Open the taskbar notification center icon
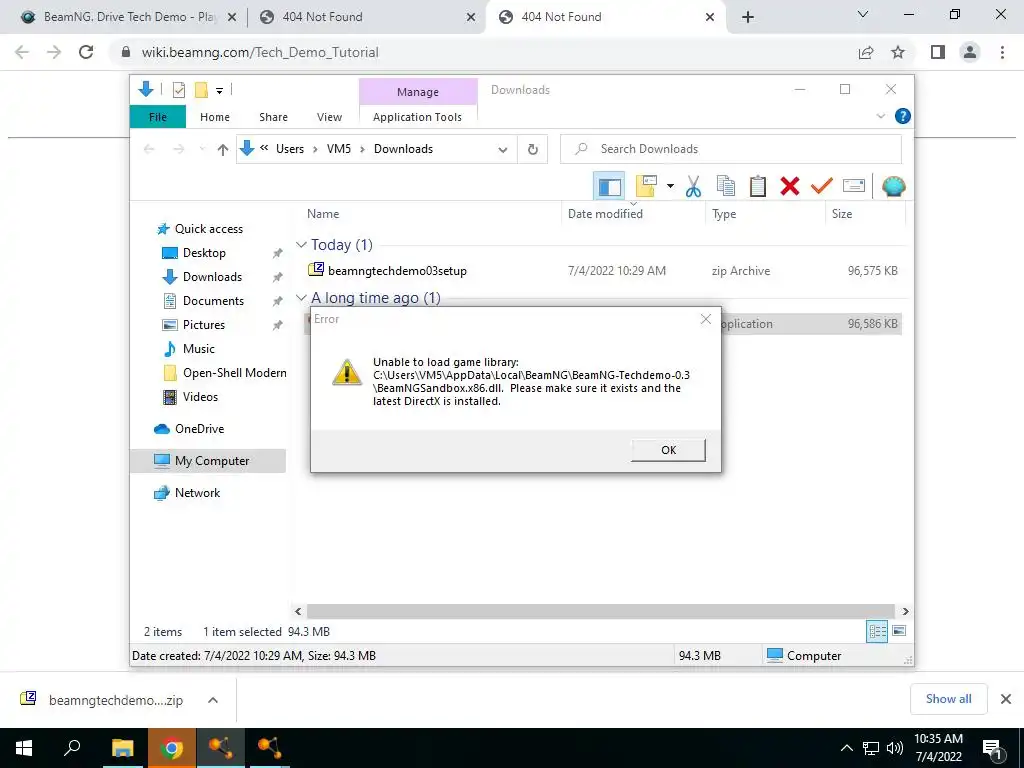The height and width of the screenshot is (768, 1024). [x=992, y=749]
